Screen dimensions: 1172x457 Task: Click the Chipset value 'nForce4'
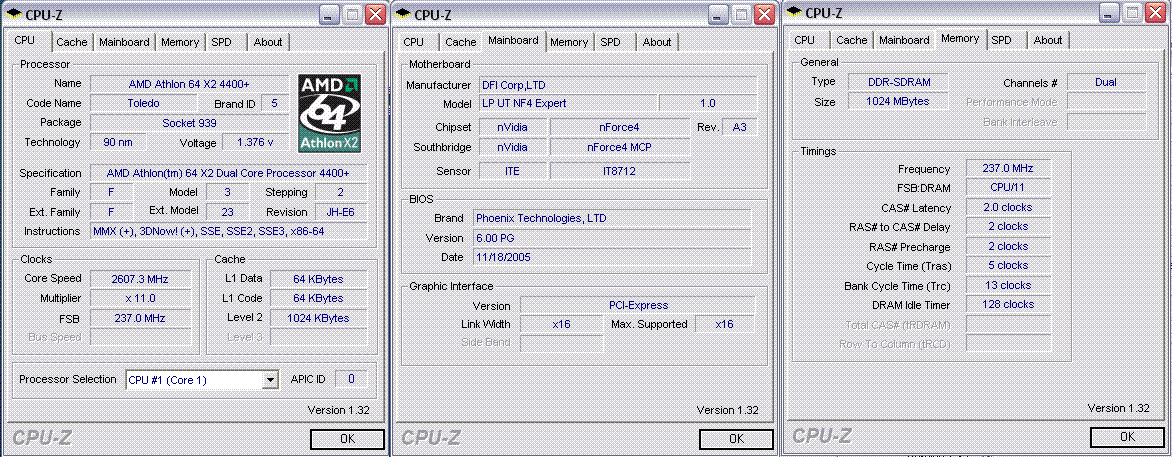point(620,127)
